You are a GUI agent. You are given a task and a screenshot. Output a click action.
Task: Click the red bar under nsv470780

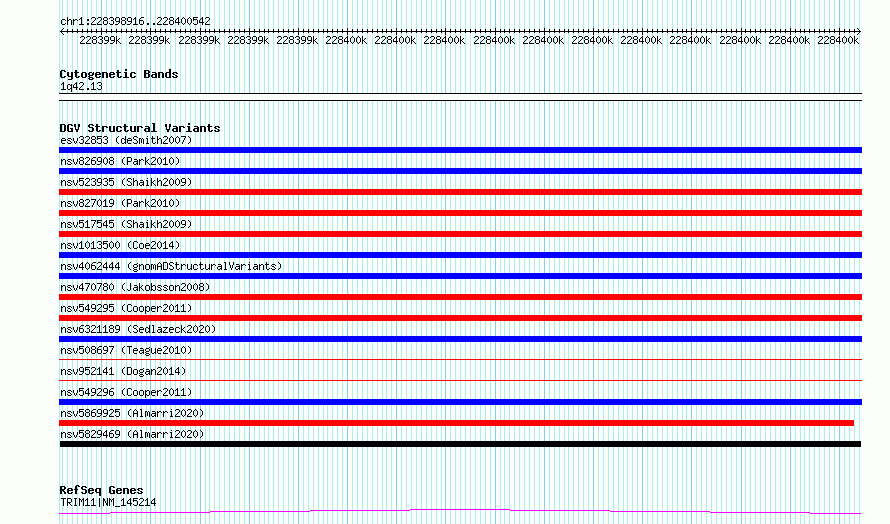[460, 297]
